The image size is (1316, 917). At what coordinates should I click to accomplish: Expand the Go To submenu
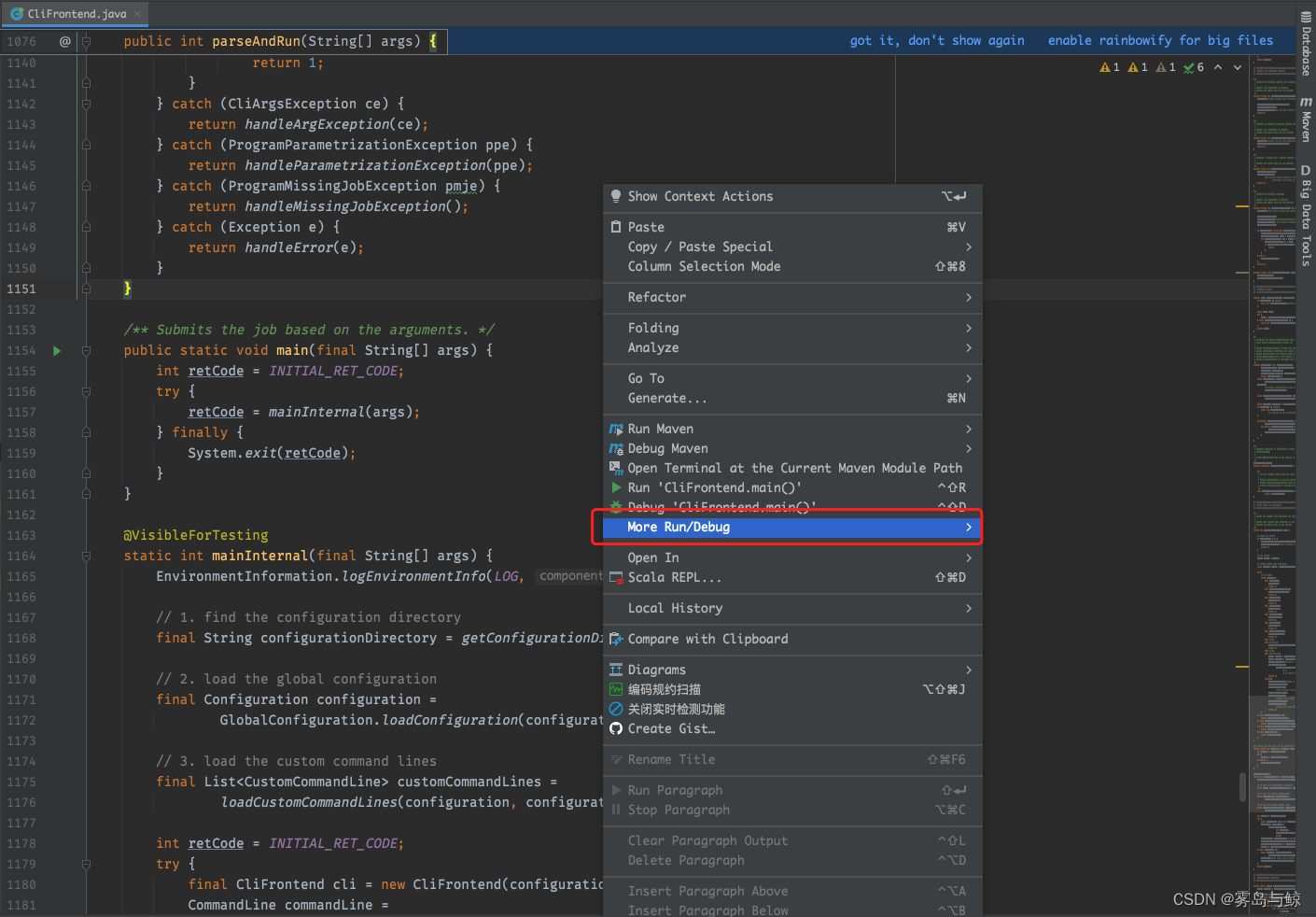(x=792, y=378)
